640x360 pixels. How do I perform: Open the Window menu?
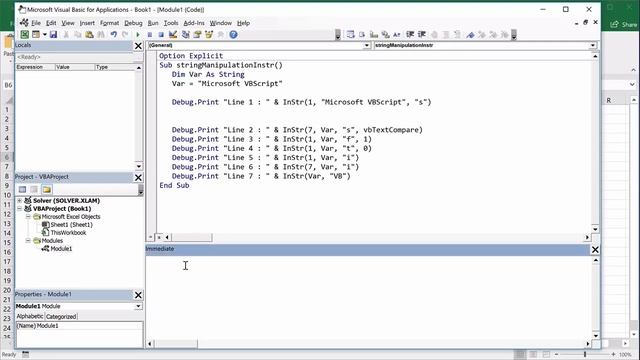click(220, 23)
